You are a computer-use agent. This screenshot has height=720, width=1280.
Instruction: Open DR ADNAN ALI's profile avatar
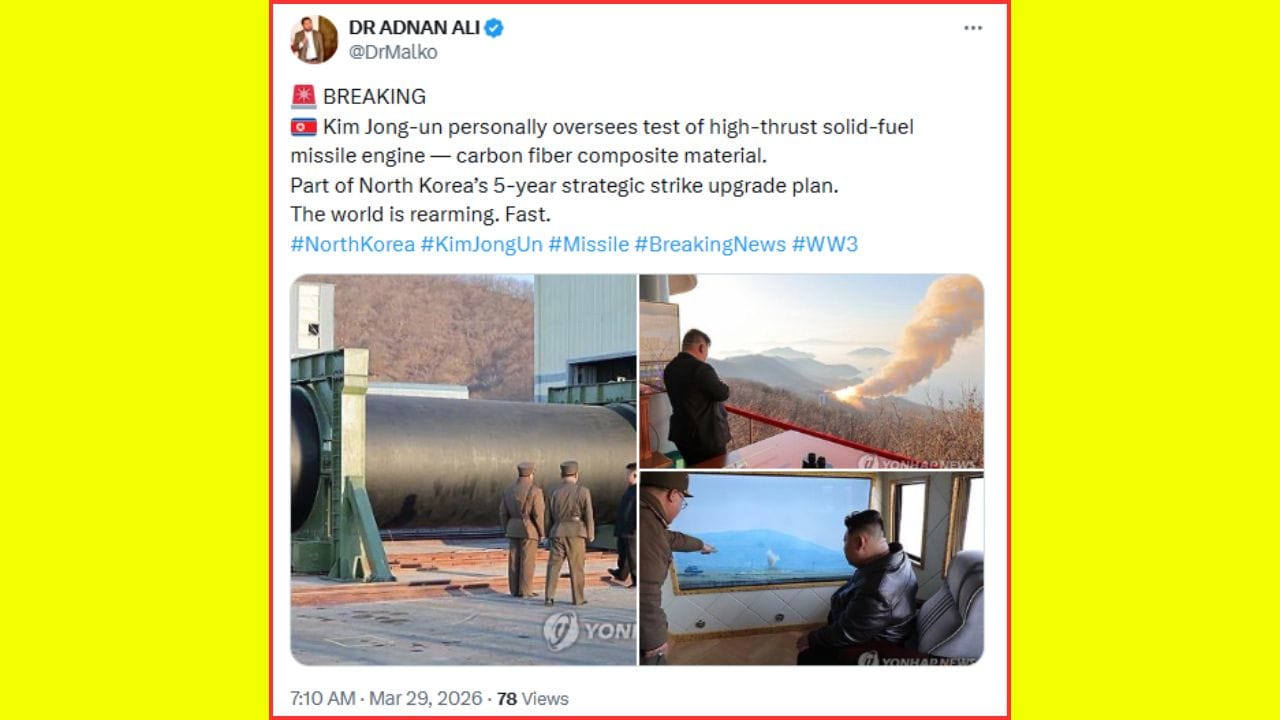(314, 40)
